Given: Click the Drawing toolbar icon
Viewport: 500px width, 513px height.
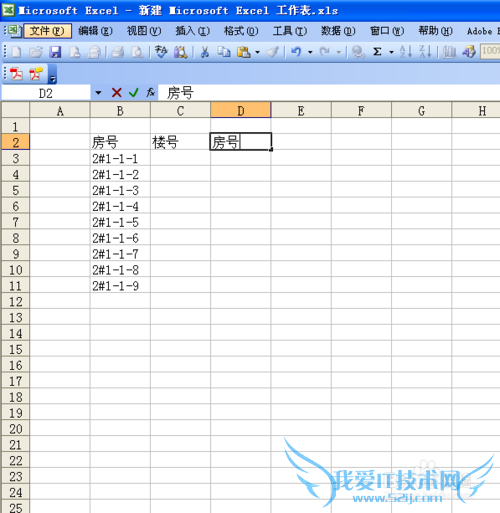Looking at the screenshot, I should pos(469,52).
